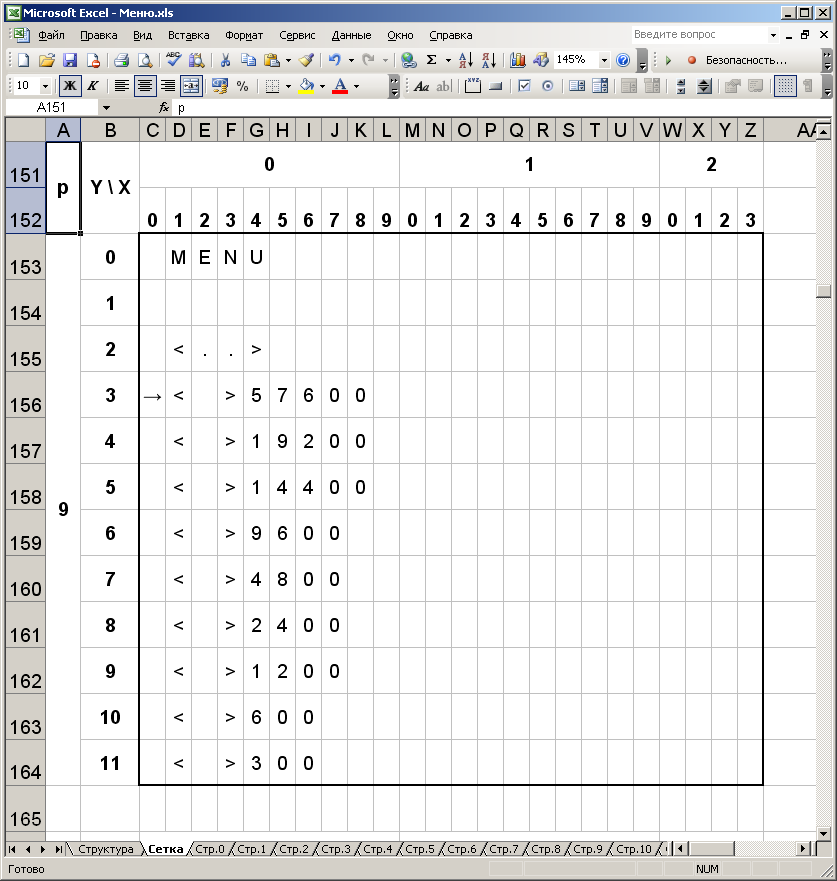Viewport: 837px width, 881px height.
Task: Toggle center alignment
Action: click(x=145, y=86)
